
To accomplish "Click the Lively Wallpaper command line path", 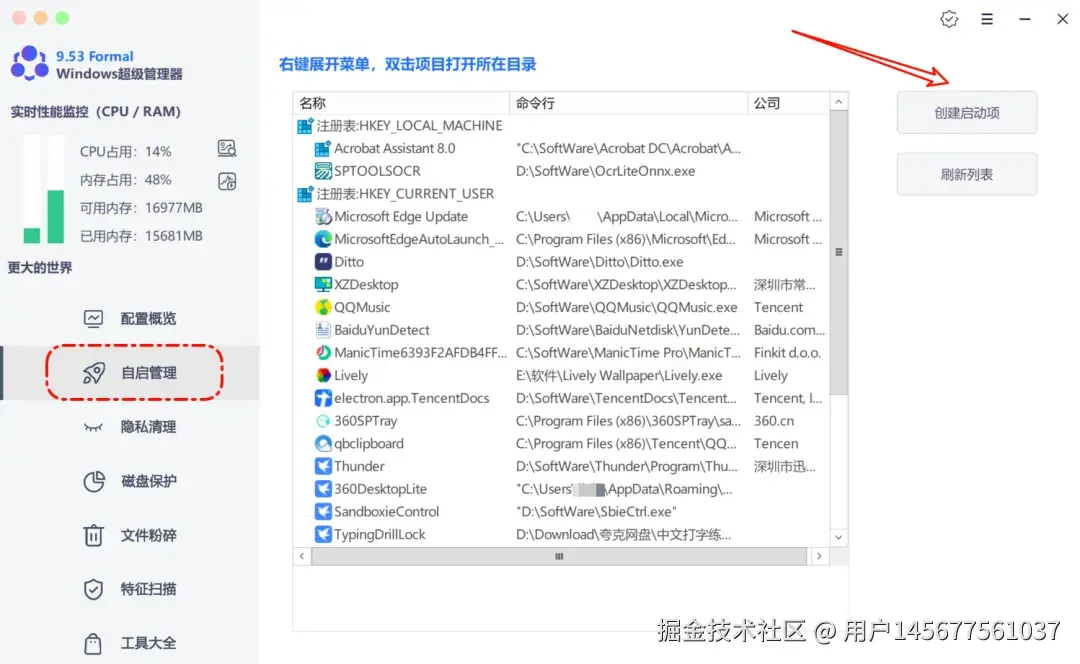I will click(619, 375).
